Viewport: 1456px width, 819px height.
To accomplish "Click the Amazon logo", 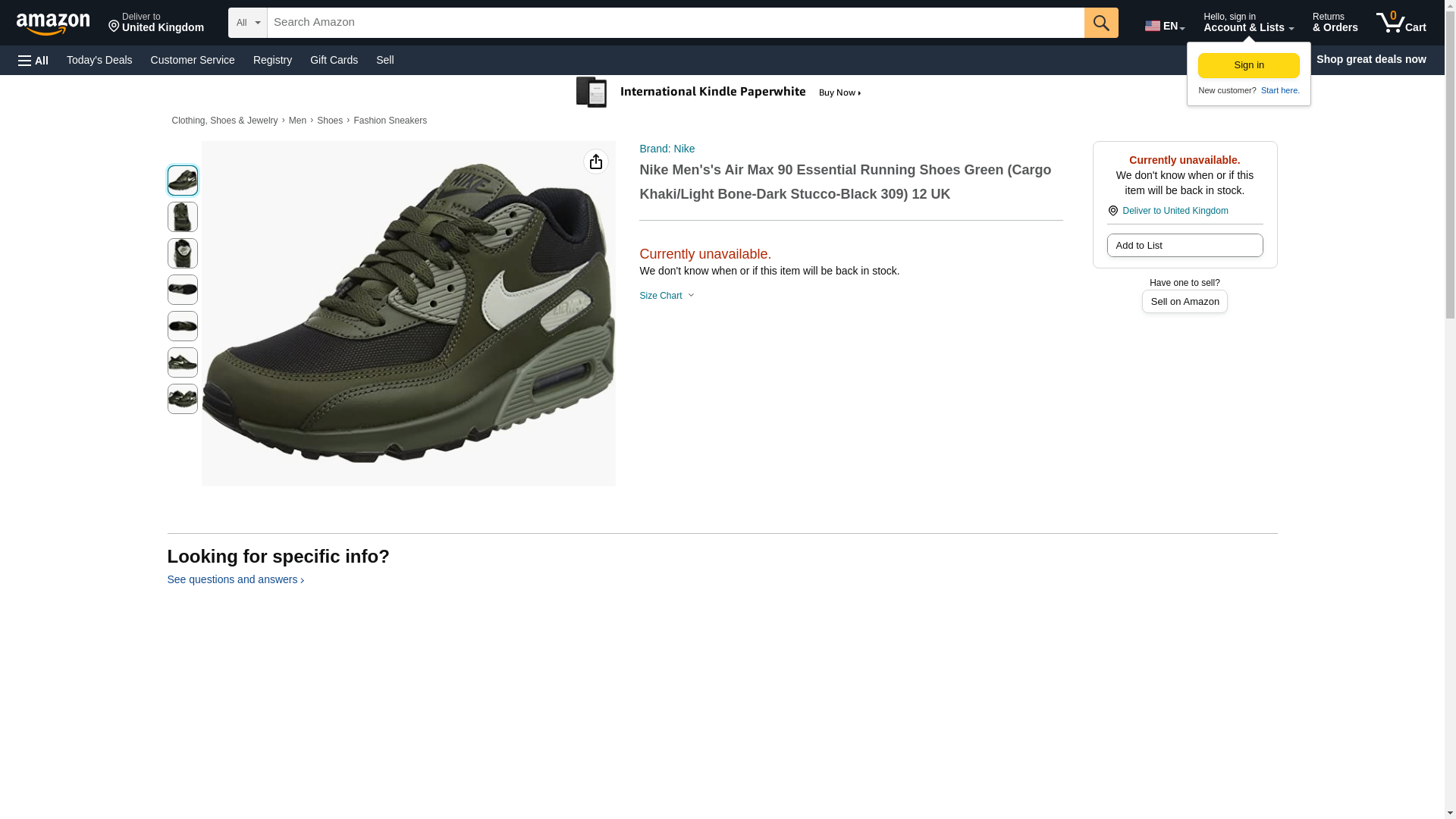I will 53,24.
